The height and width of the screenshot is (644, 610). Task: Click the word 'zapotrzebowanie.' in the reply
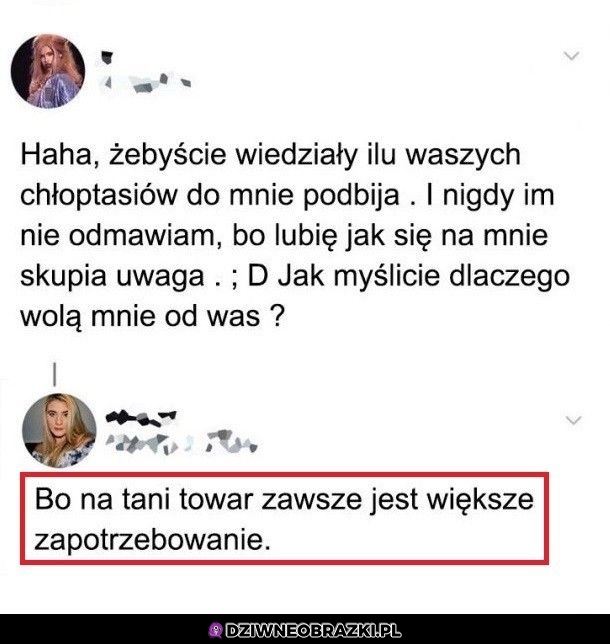[152, 540]
